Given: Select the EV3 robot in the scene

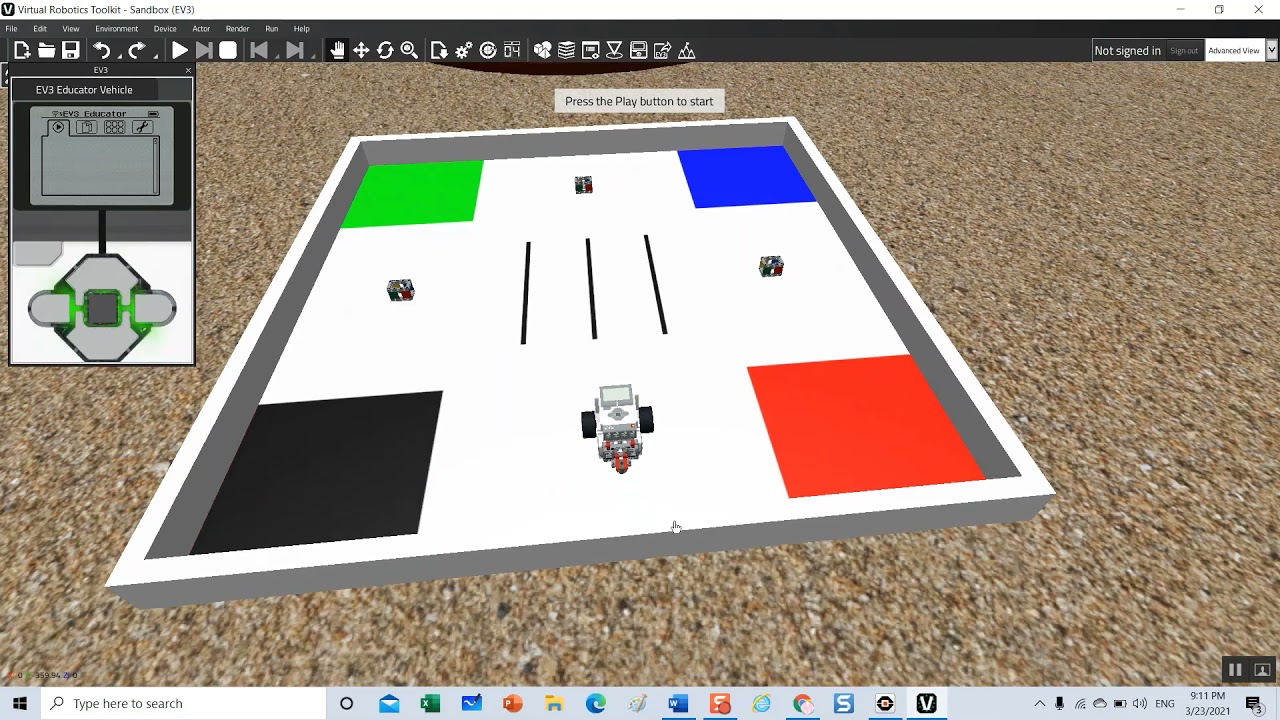Looking at the screenshot, I should click(x=618, y=427).
